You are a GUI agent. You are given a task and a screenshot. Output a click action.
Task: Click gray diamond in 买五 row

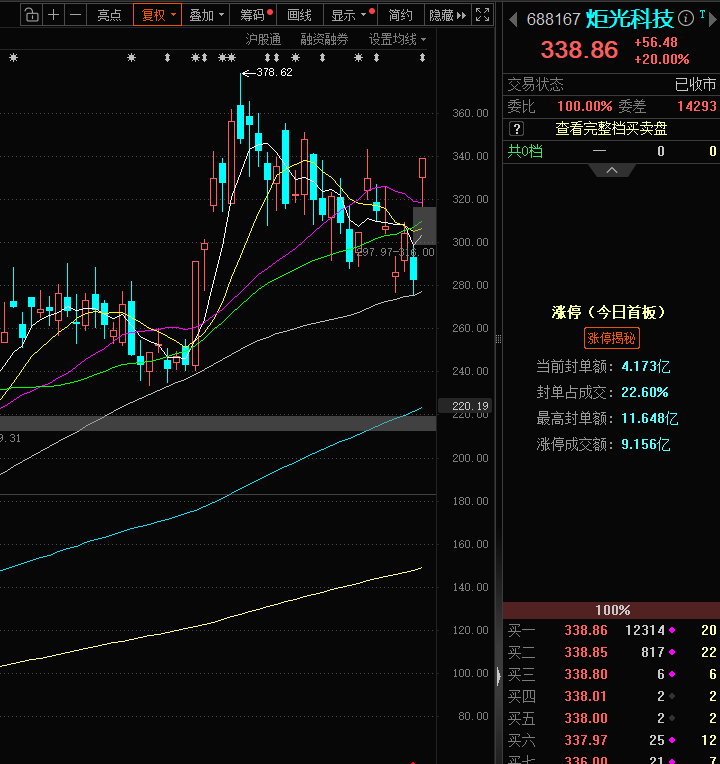672,718
